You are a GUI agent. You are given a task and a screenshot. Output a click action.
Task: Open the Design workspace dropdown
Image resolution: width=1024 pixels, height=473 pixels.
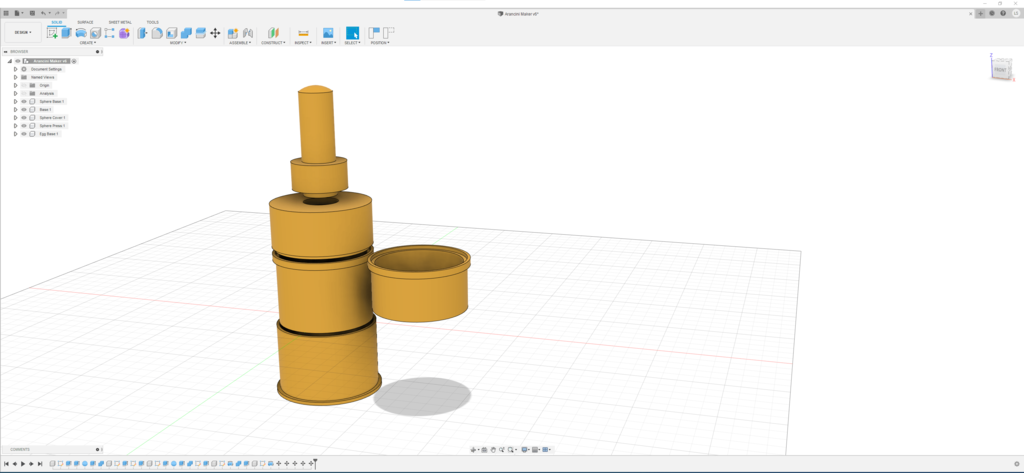pos(23,32)
